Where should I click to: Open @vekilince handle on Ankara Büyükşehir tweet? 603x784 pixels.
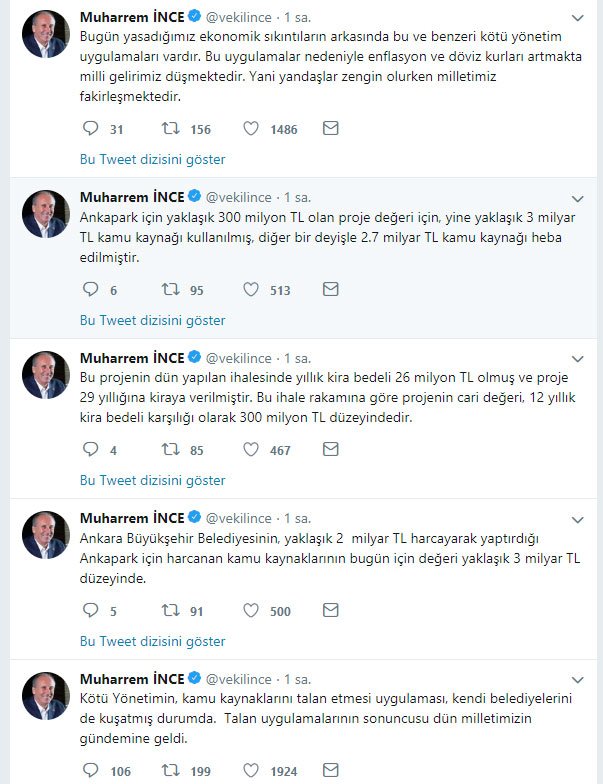(238, 518)
